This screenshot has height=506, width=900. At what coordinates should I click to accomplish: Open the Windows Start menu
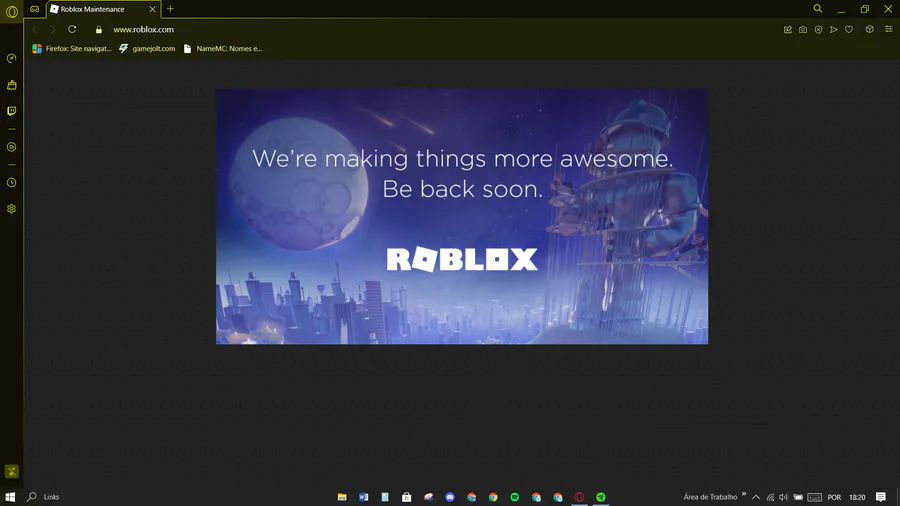pos(10,497)
